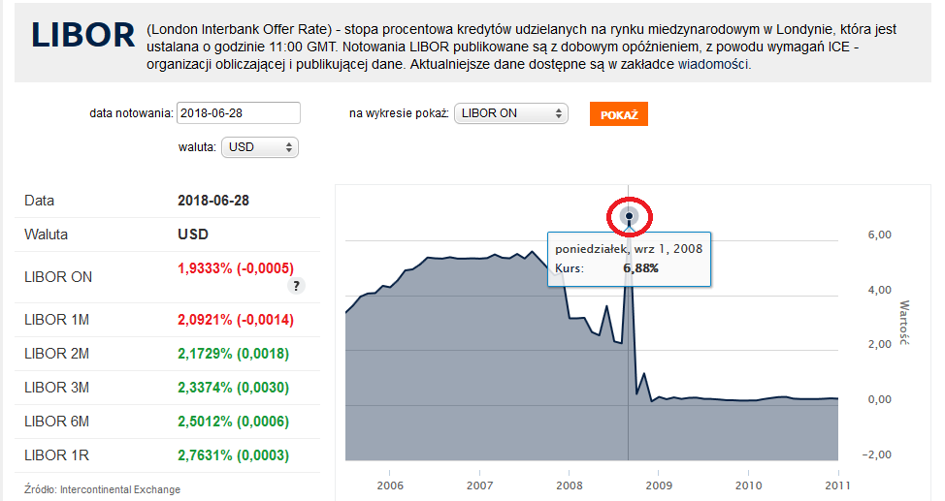Click the LIBOR 6M rate value
Image resolution: width=945 pixels, height=501 pixels.
click(x=235, y=421)
